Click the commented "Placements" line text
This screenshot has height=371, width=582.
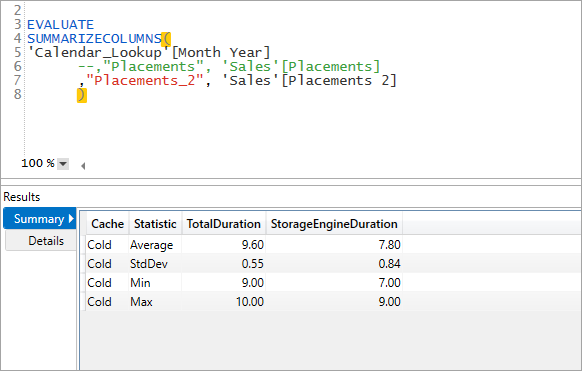pos(229,67)
